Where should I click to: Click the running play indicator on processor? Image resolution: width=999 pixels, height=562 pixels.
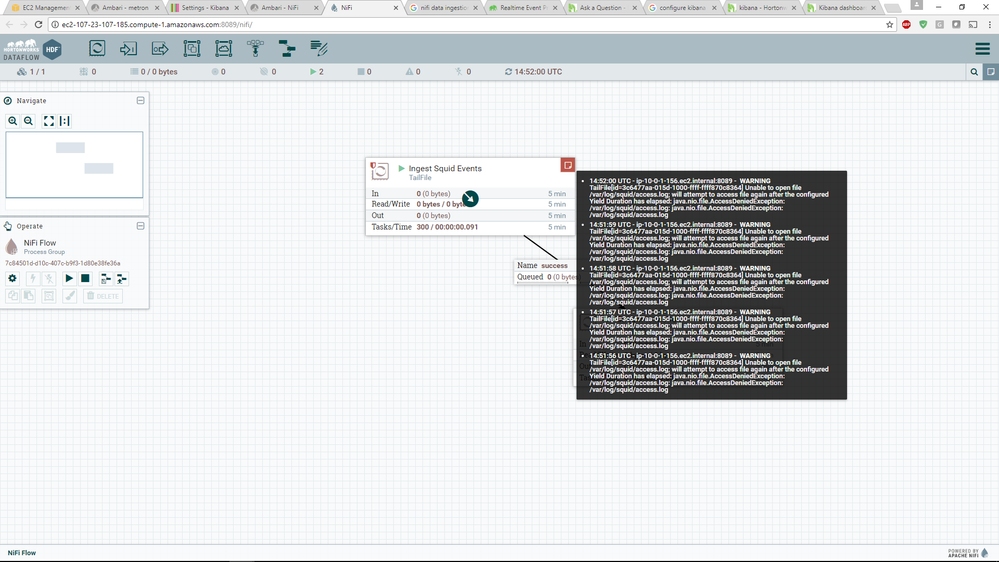[401, 168]
